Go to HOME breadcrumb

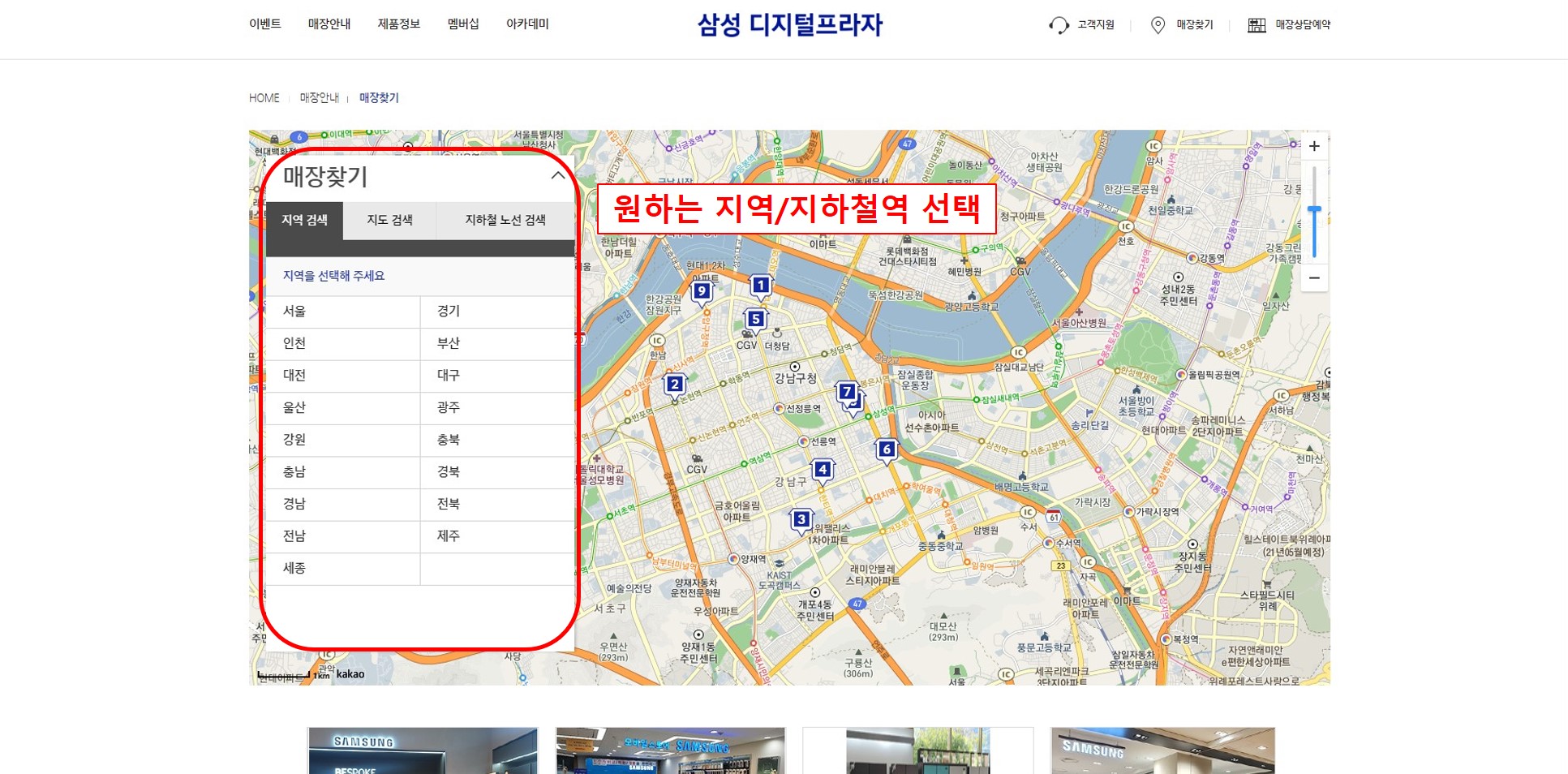click(264, 98)
